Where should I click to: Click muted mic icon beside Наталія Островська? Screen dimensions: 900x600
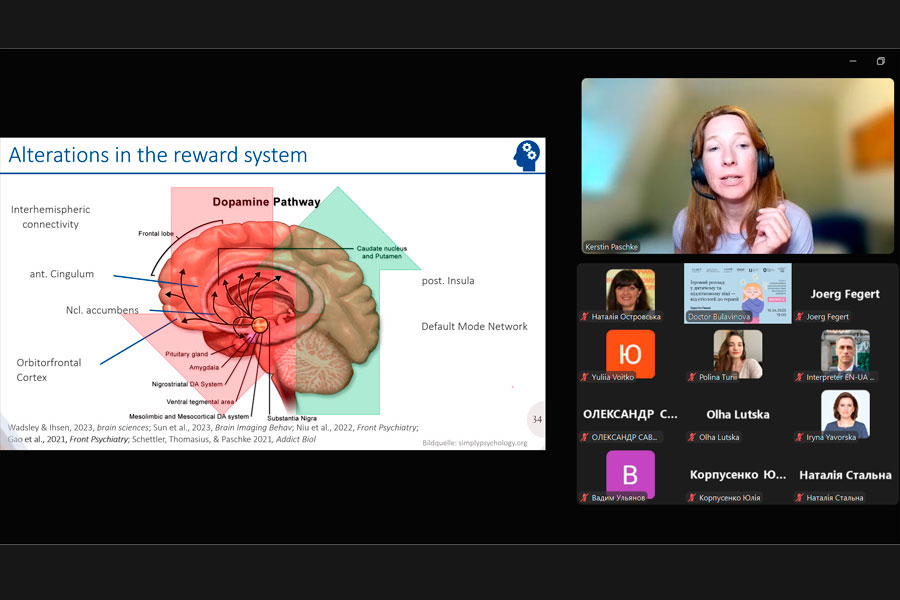[584, 317]
